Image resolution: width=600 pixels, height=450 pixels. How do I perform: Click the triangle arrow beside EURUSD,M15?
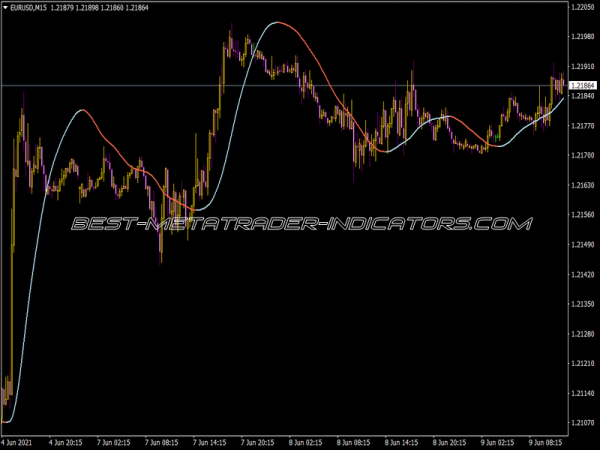pos(7,9)
